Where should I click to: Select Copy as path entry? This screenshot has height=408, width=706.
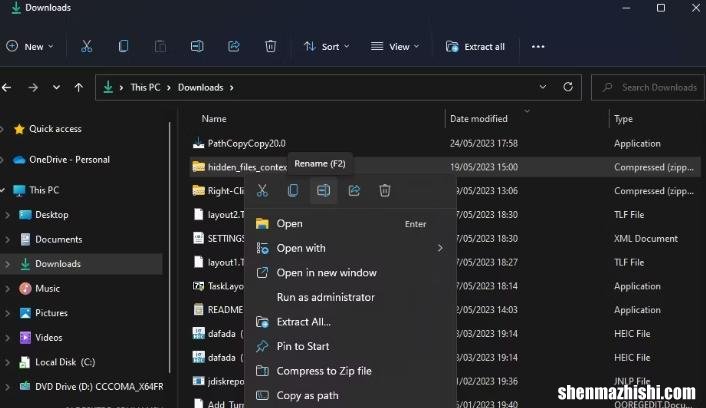(350, 395)
